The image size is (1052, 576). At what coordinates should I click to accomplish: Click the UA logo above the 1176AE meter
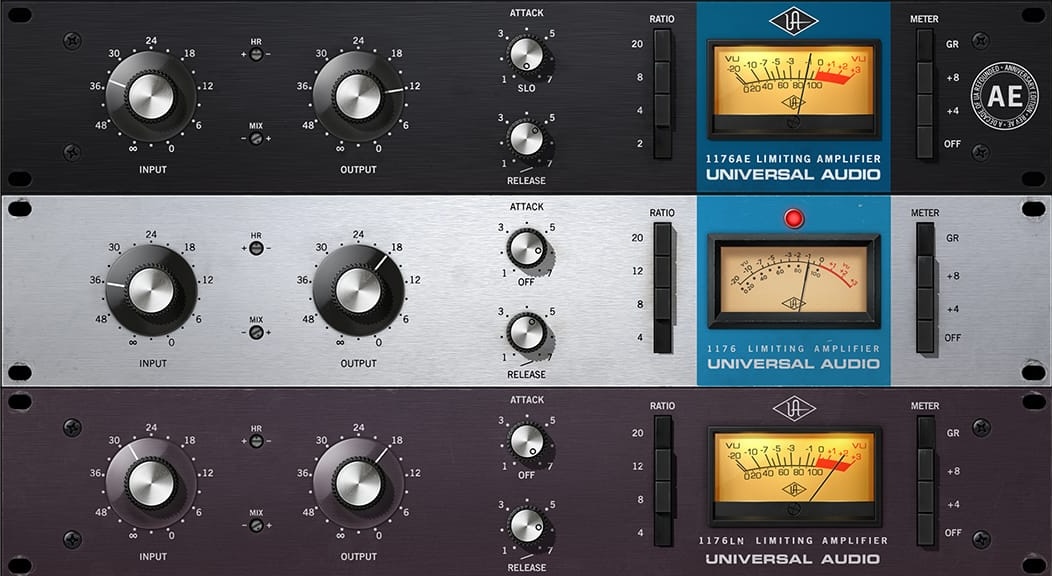(x=793, y=21)
